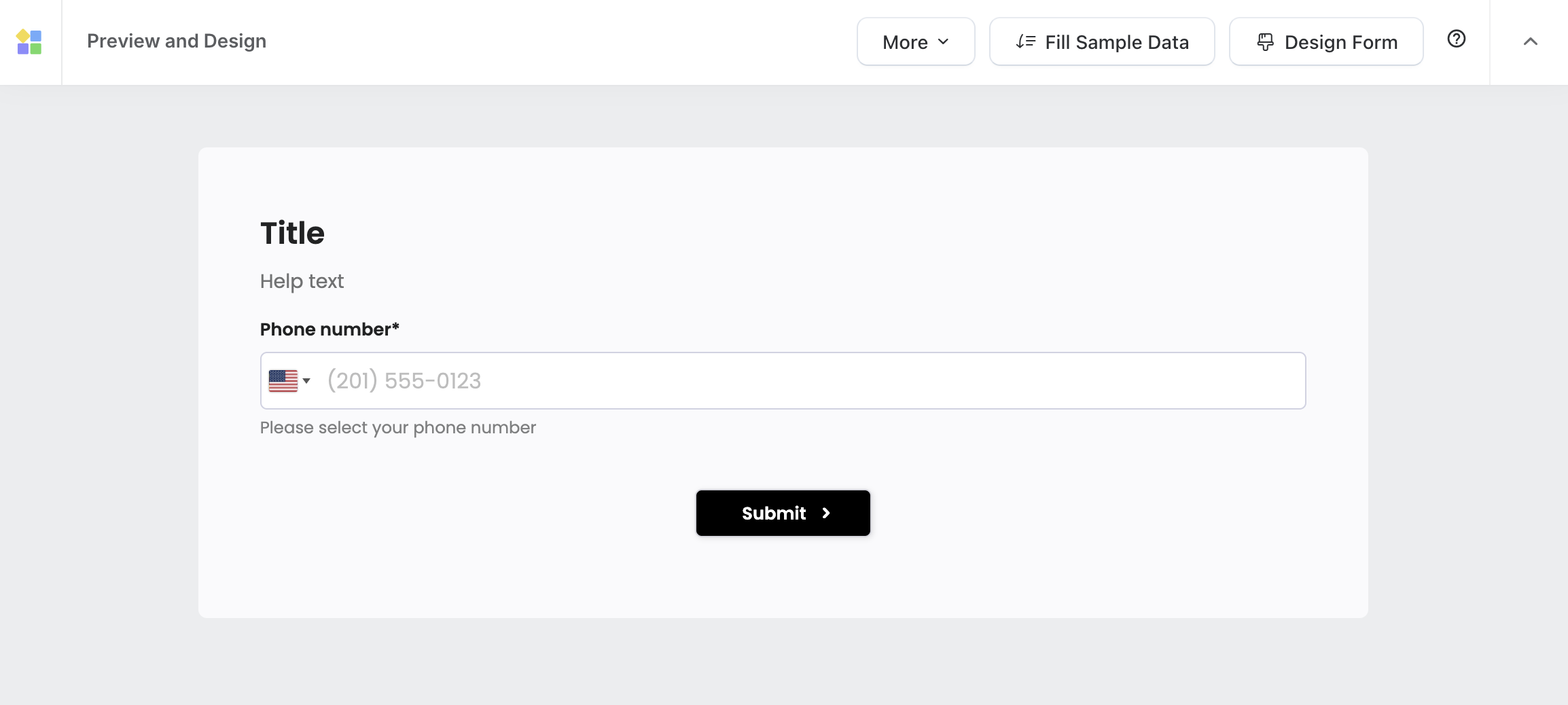Click the US flag icon
The width and height of the screenshot is (1568, 705).
point(283,381)
